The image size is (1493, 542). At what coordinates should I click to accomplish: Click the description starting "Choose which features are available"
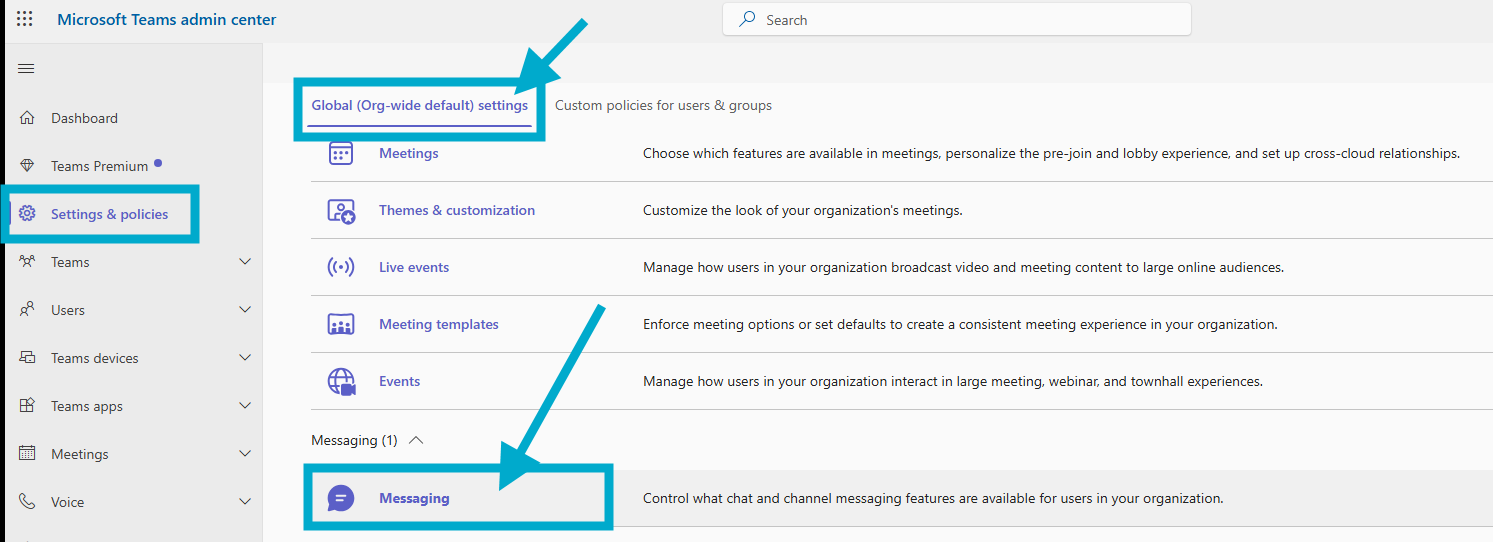point(1052,153)
